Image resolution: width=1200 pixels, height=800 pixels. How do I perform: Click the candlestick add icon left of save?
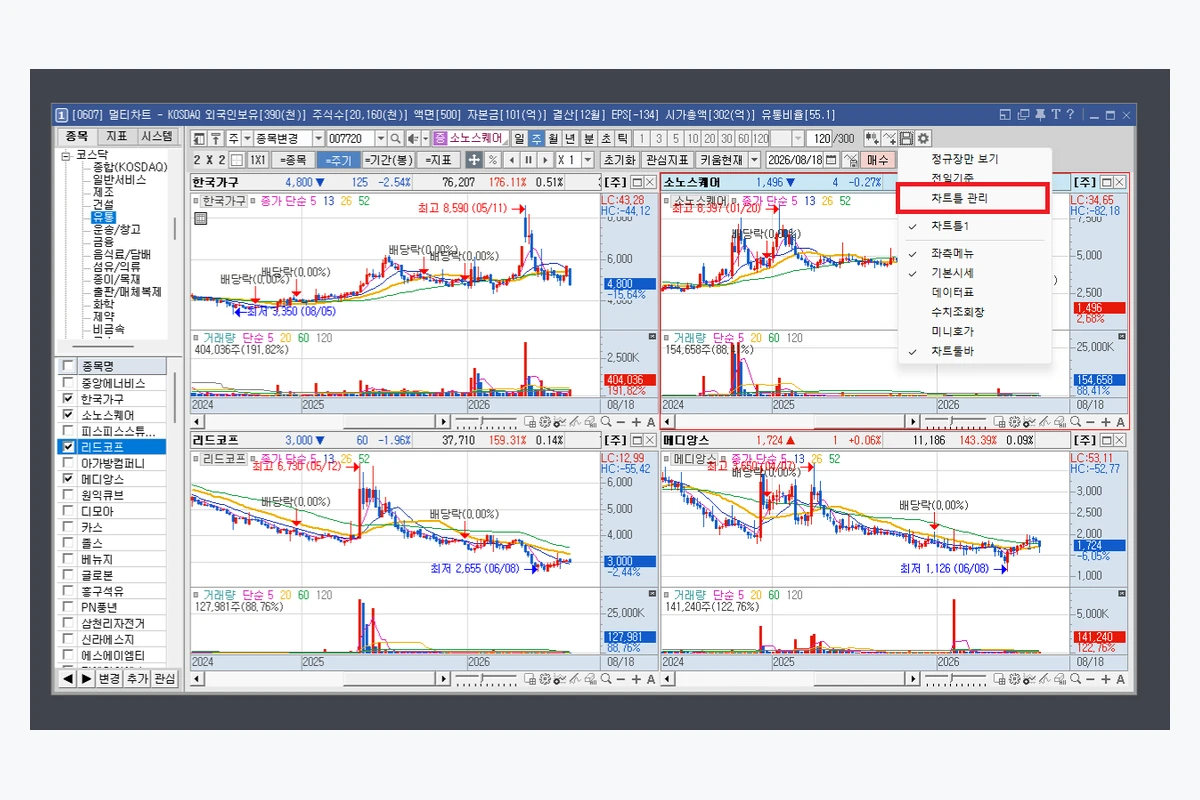pyautogui.click(x=872, y=139)
